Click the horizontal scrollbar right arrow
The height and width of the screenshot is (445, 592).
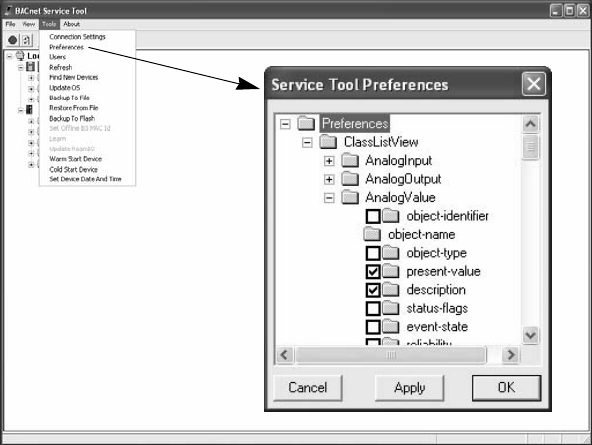511,355
